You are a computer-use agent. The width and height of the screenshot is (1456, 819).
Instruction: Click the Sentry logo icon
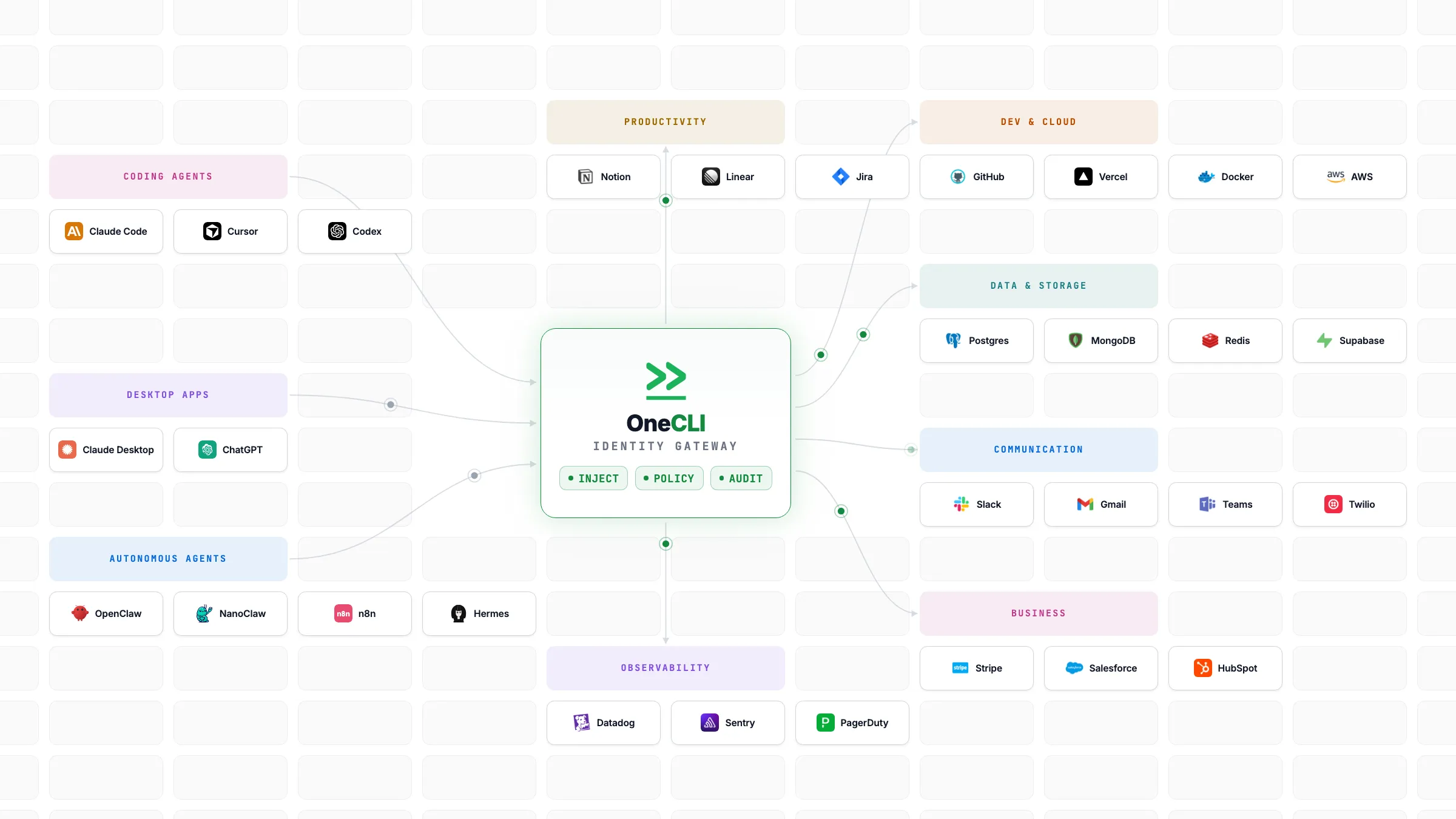tap(710, 723)
